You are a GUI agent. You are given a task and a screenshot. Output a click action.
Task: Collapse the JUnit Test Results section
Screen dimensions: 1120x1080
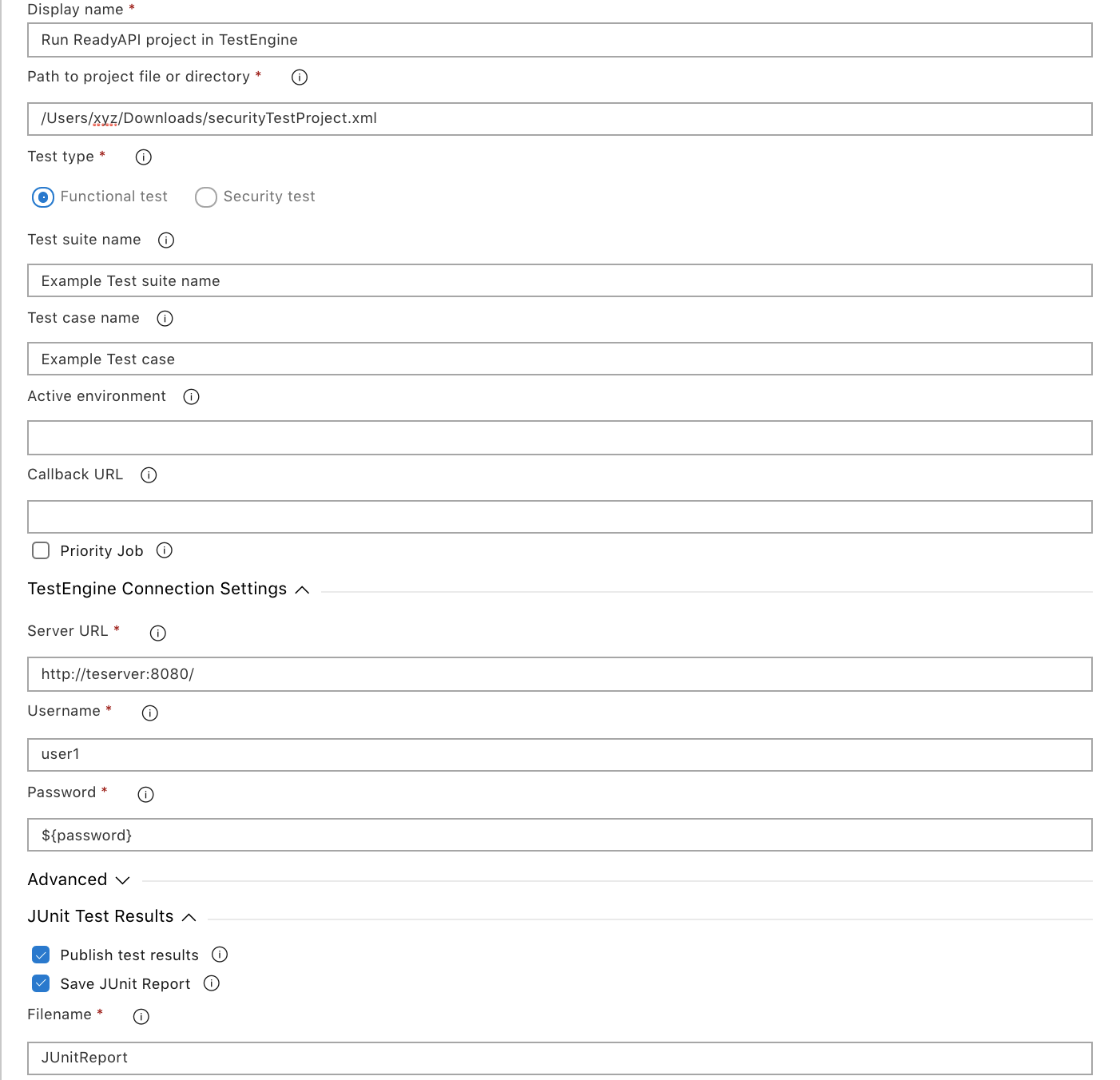pyautogui.click(x=190, y=918)
